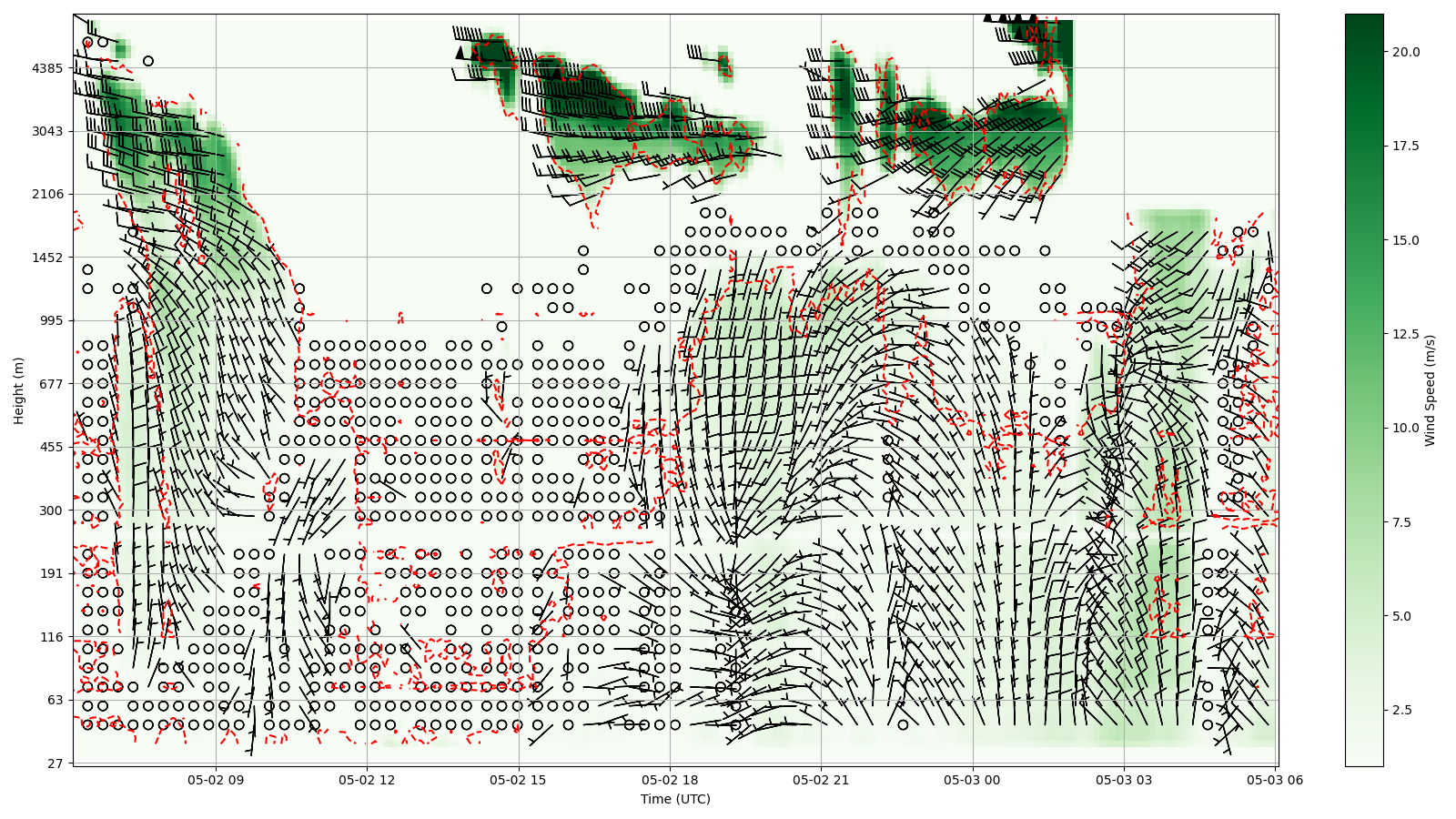This screenshot has height=819, width=1456.
Task: Click the y-axis tick label 27
Action: pyautogui.click(x=55, y=763)
